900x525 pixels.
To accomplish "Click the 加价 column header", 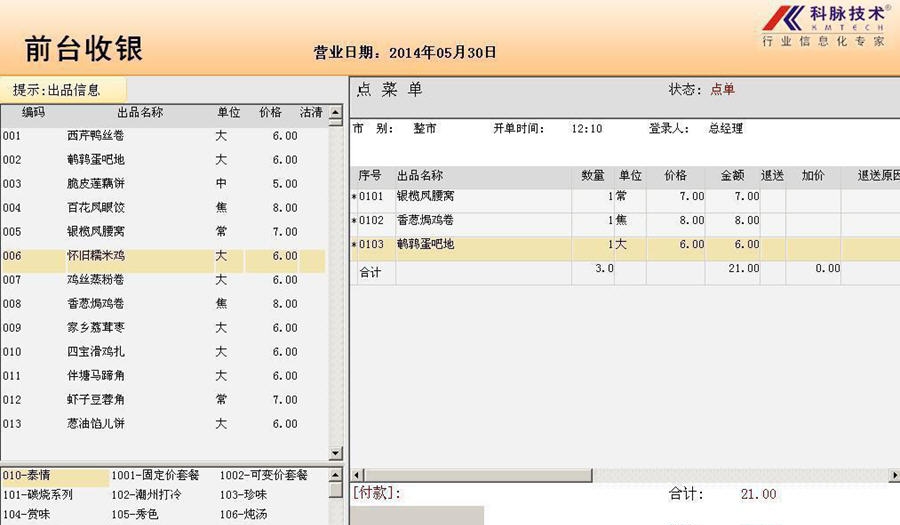I will point(813,176).
